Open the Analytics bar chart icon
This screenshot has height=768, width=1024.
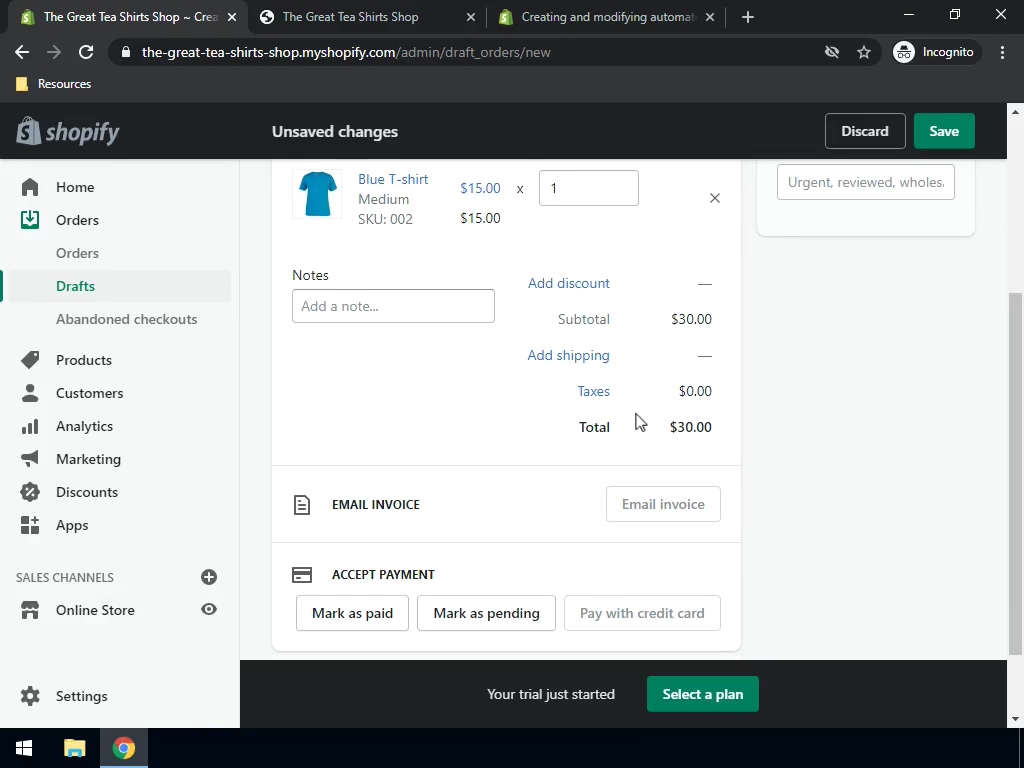[x=30, y=426]
